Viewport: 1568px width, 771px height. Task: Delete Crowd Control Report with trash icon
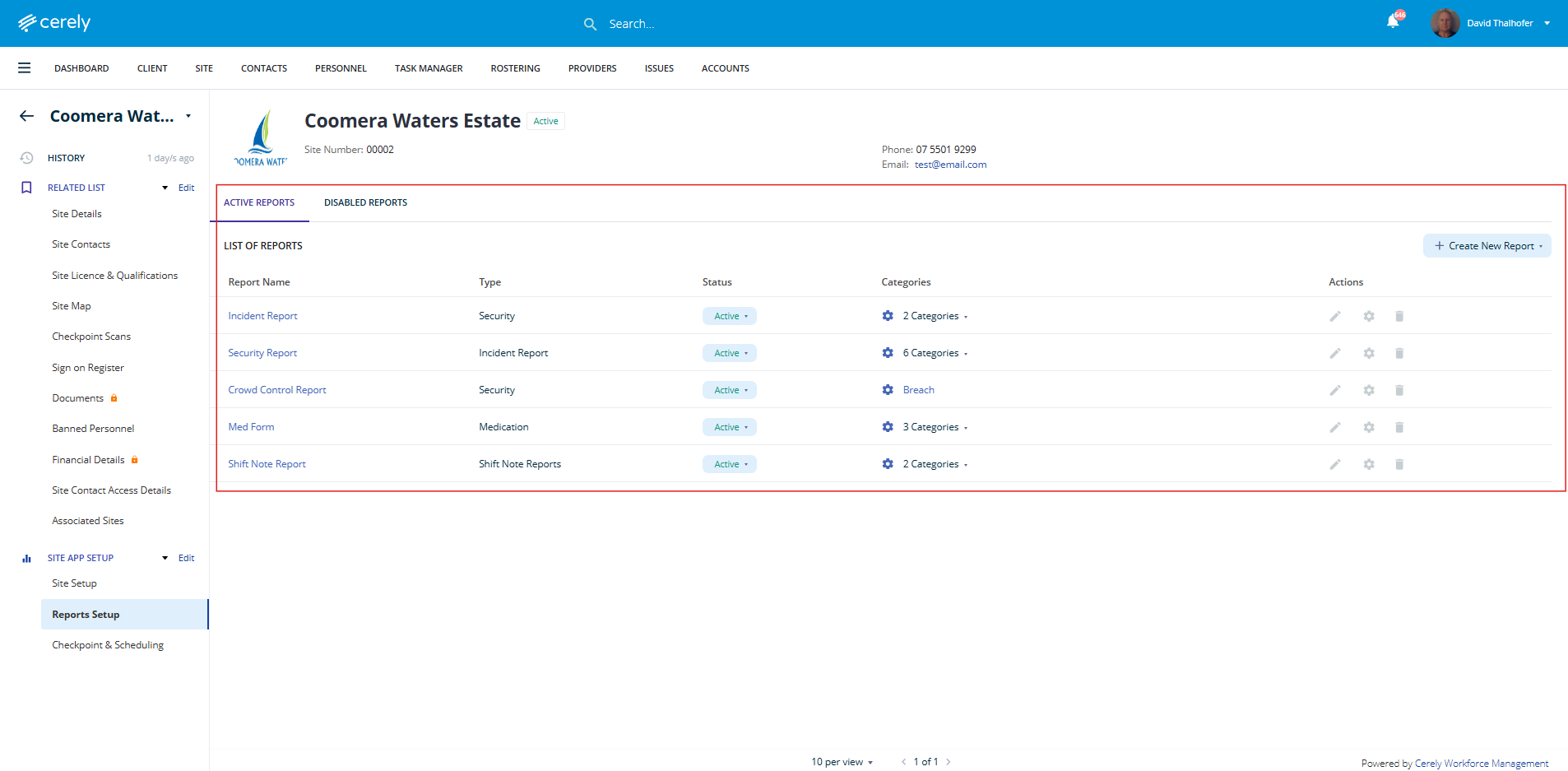[x=1399, y=390]
